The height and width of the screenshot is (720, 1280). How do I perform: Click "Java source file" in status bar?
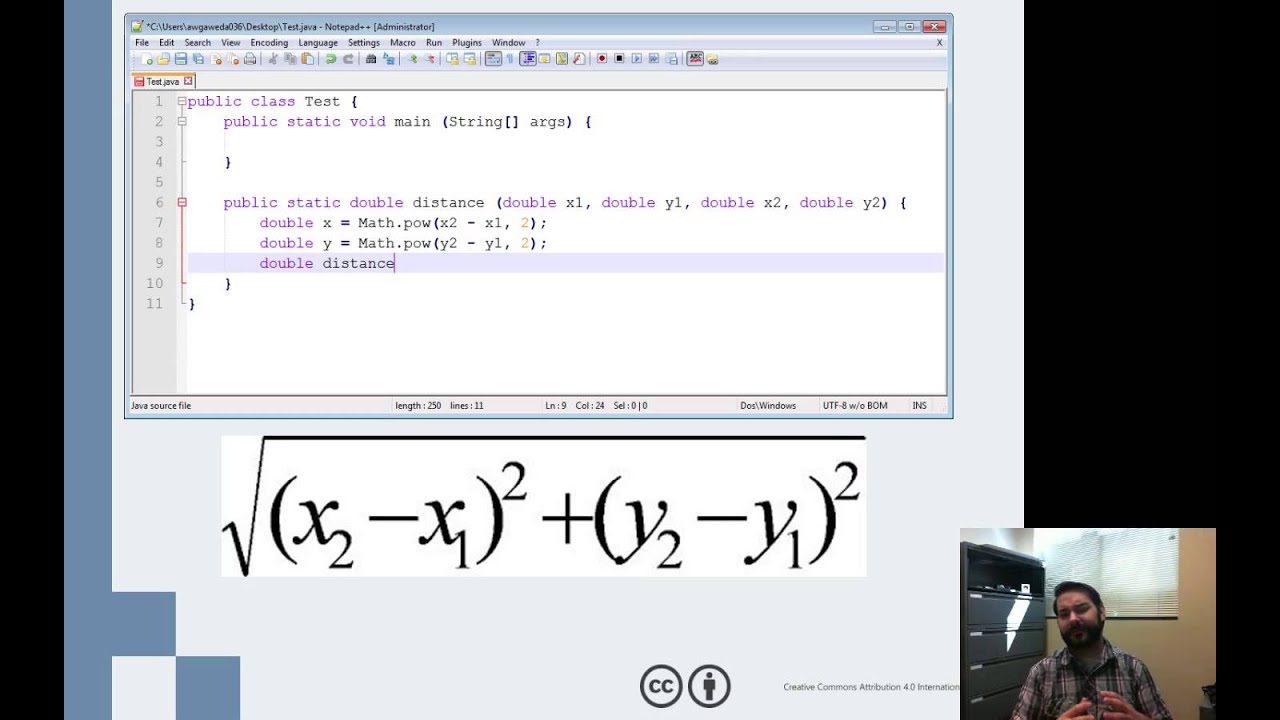pos(161,406)
